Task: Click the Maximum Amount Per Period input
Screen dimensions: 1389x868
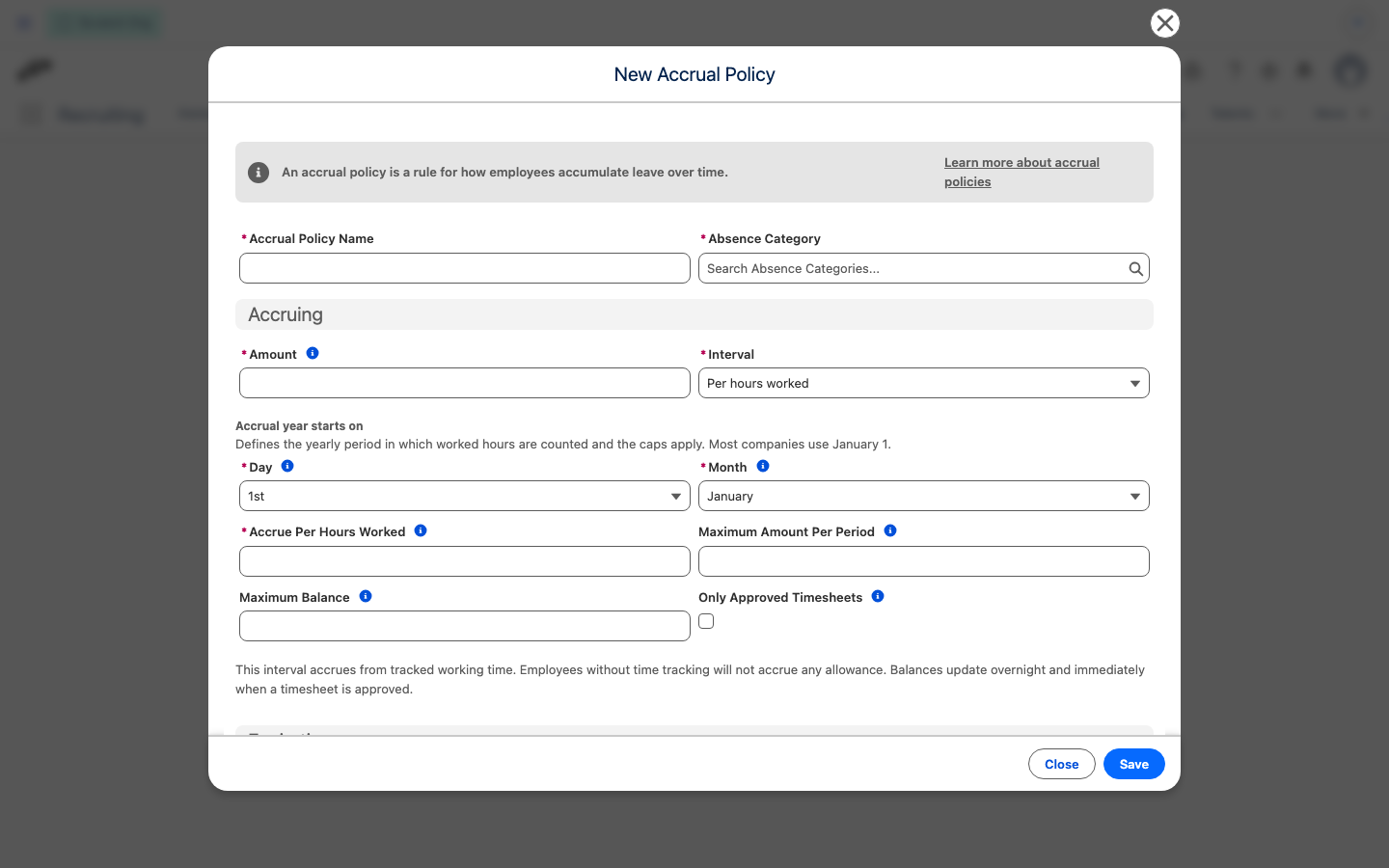Action: pyautogui.click(x=924, y=561)
